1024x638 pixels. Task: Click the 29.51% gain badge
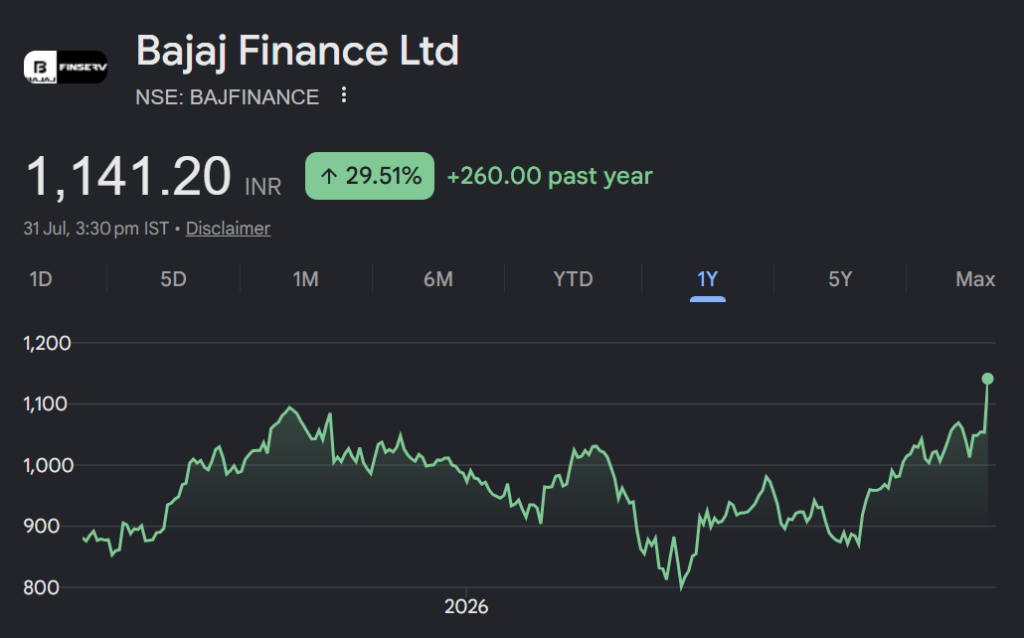click(x=370, y=176)
